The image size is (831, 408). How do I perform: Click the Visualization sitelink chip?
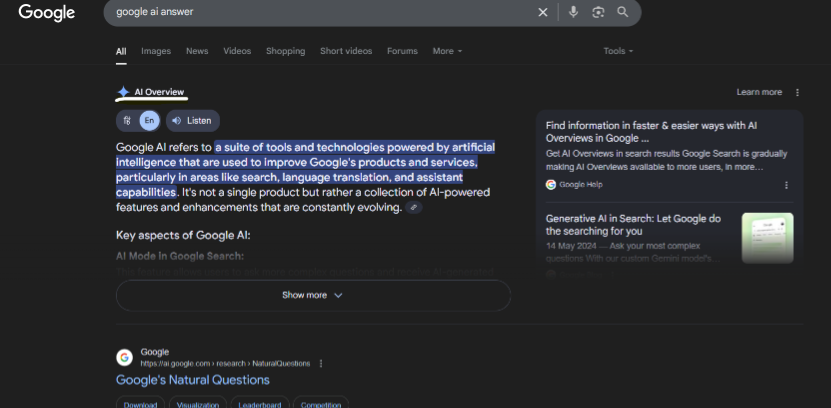(x=198, y=404)
